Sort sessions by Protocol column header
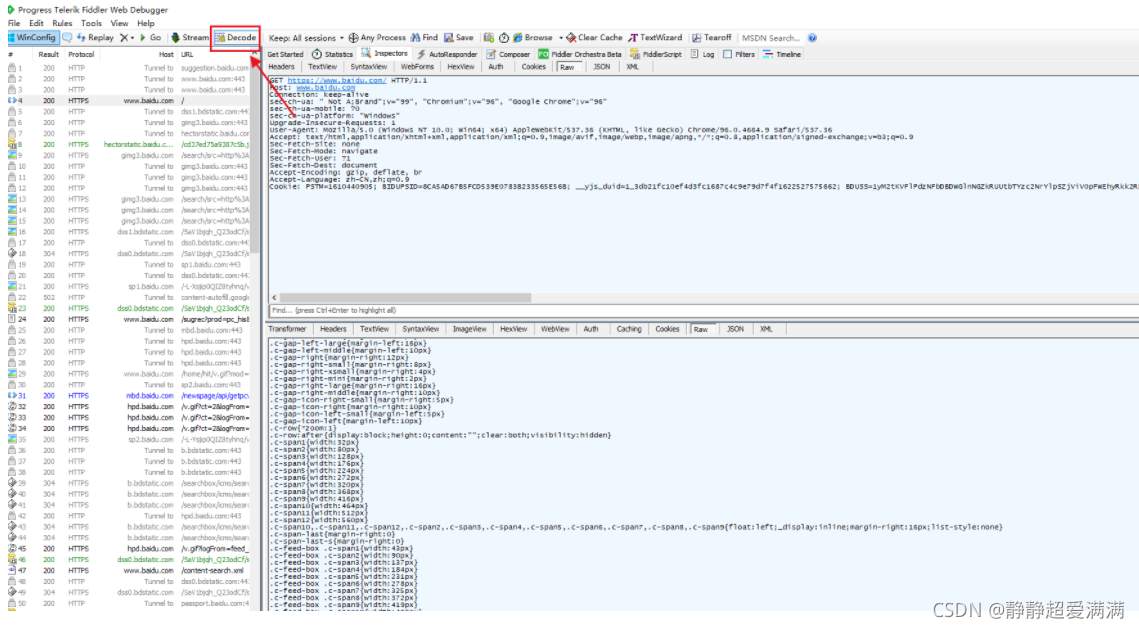The image size is (1139, 628). (81, 54)
